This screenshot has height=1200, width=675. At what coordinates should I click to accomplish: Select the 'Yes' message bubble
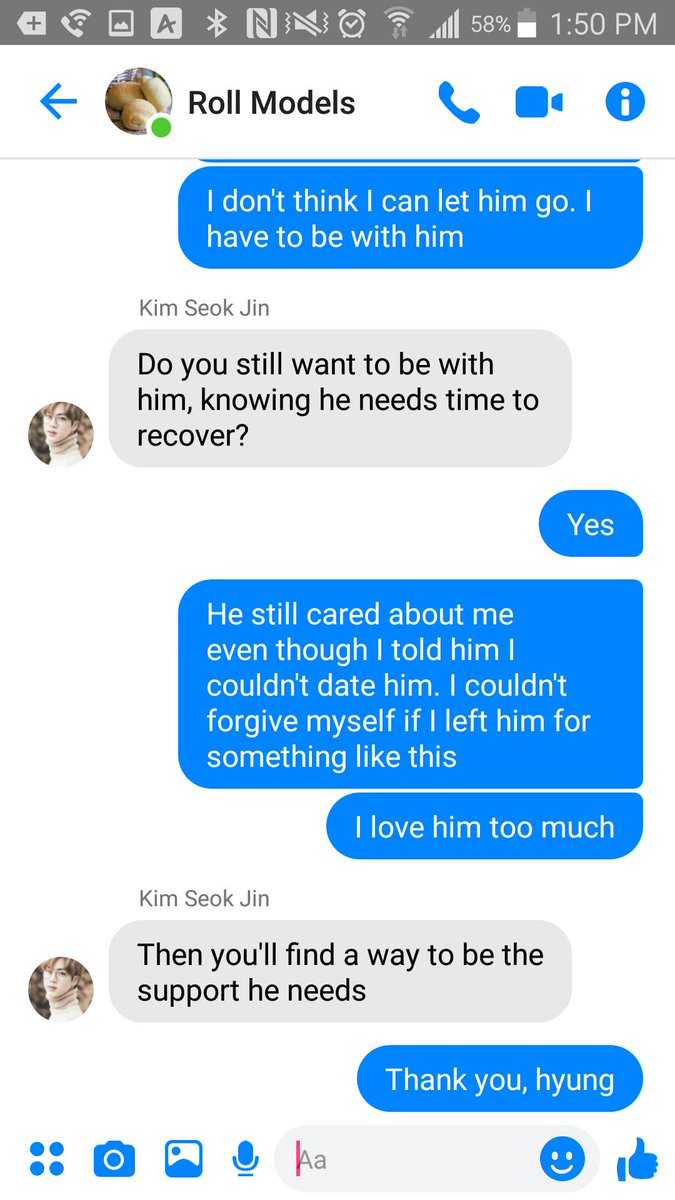click(591, 524)
